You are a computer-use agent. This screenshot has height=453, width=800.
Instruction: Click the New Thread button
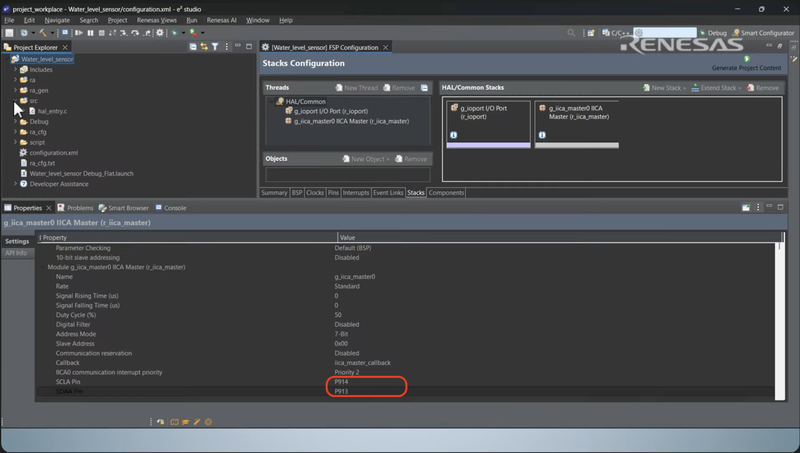coord(356,88)
